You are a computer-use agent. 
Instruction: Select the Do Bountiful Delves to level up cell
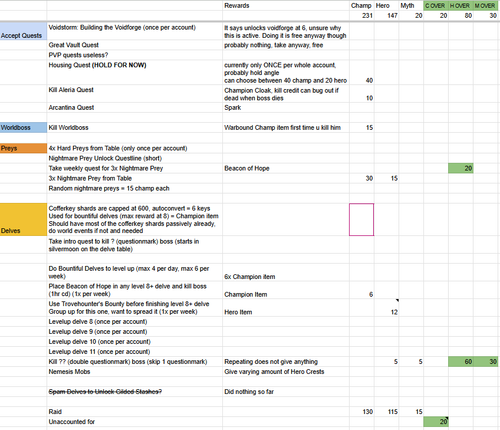(135, 272)
